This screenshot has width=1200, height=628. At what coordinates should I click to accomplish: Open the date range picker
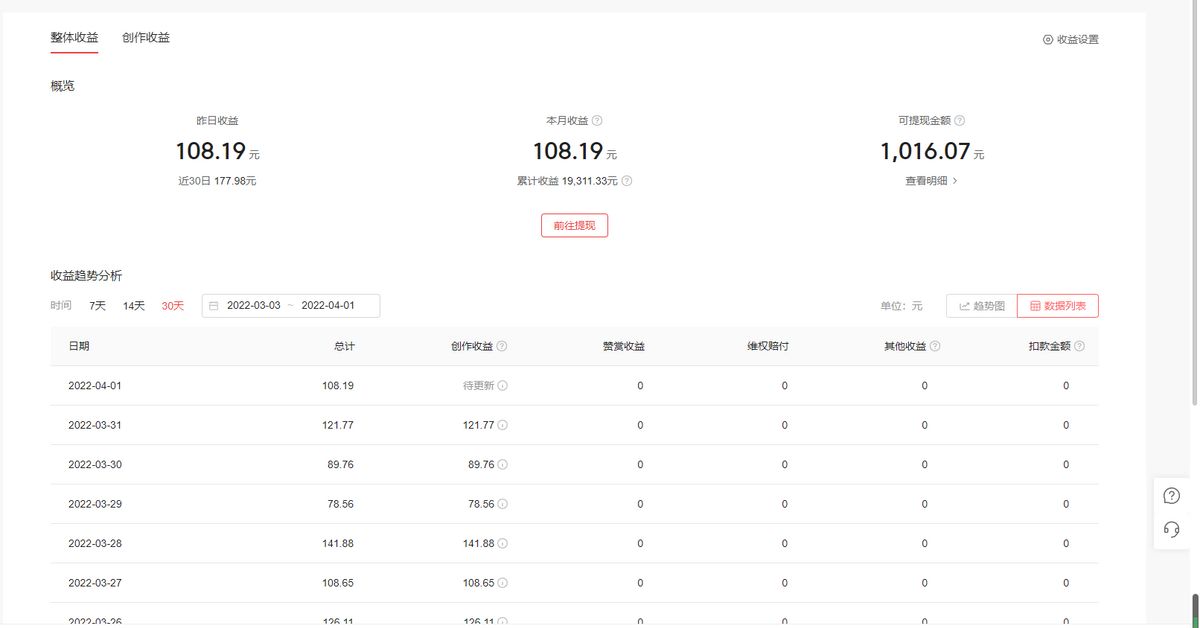point(291,306)
